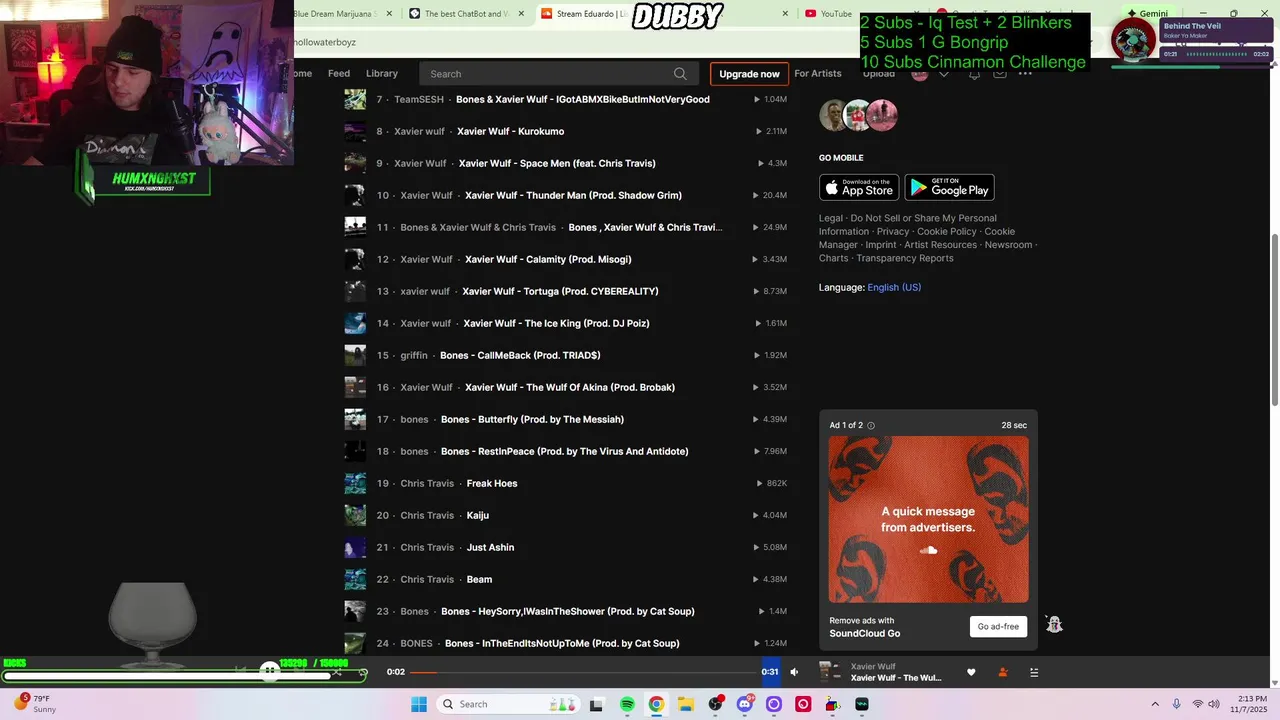Play Bones - Butterfly (Prod. by The Messiah)
The height and width of the screenshot is (720, 1280).
532,419
